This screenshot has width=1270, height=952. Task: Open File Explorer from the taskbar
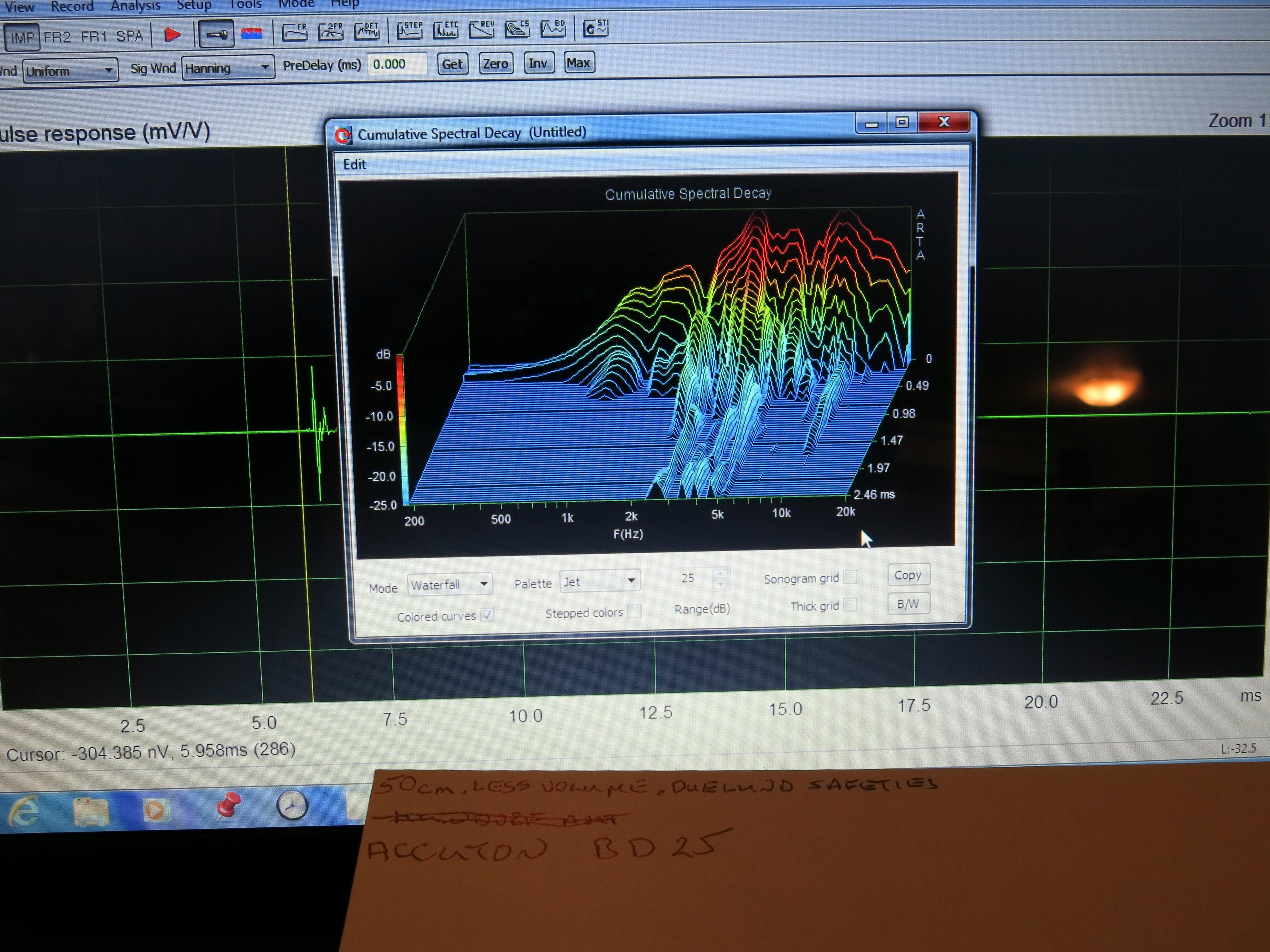pyautogui.click(x=91, y=810)
